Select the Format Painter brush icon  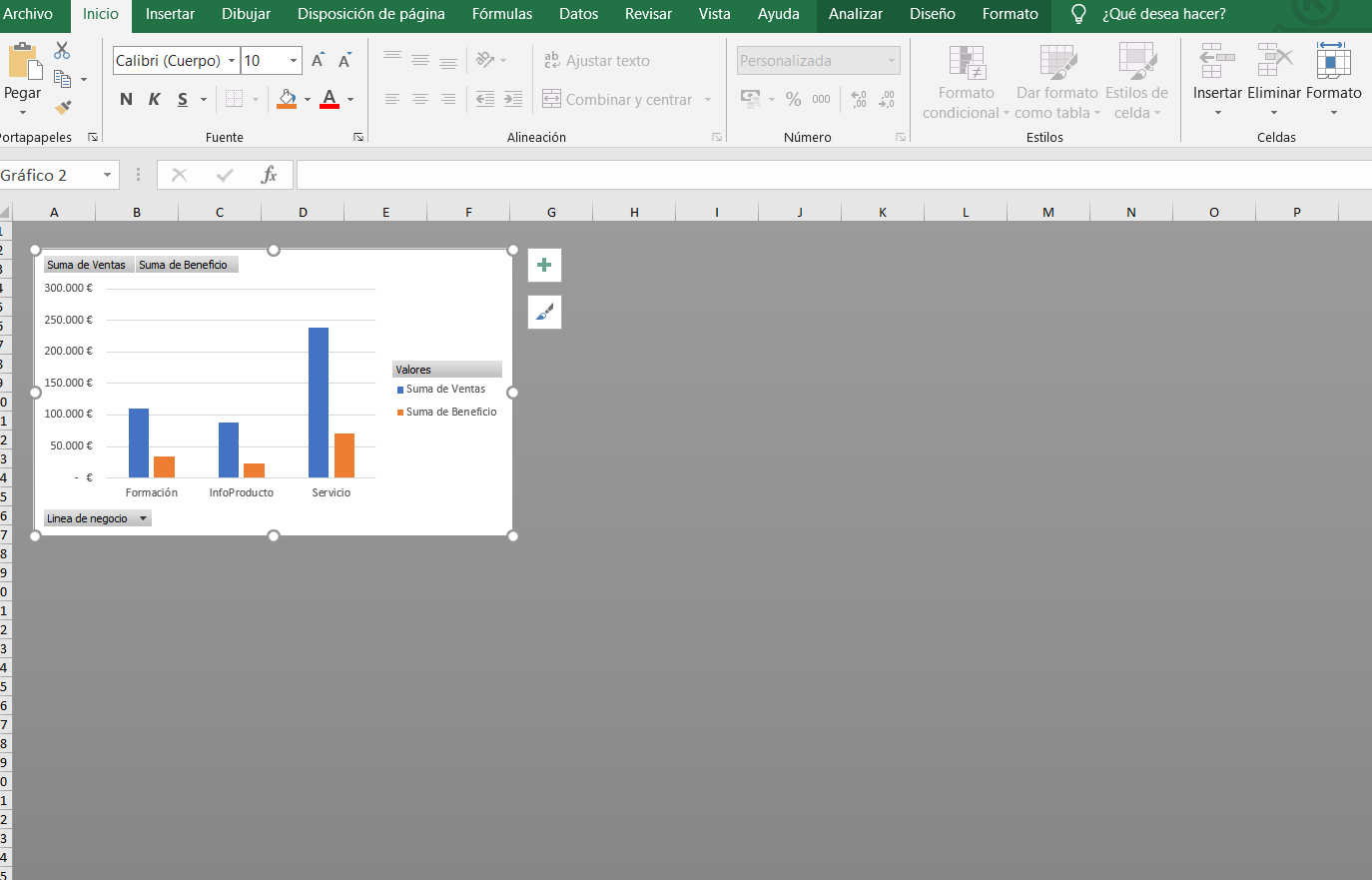tap(63, 107)
